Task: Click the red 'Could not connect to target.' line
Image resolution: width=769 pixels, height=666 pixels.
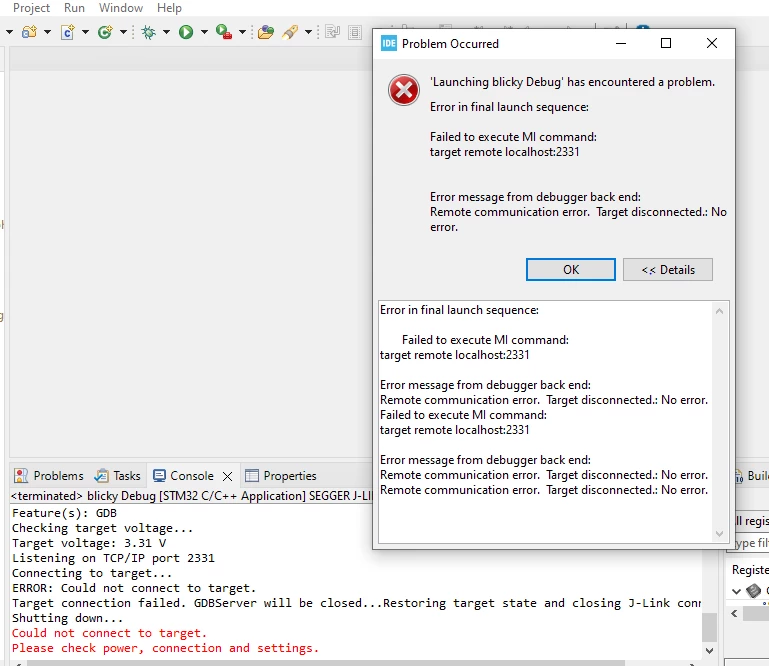Action: coord(109,633)
